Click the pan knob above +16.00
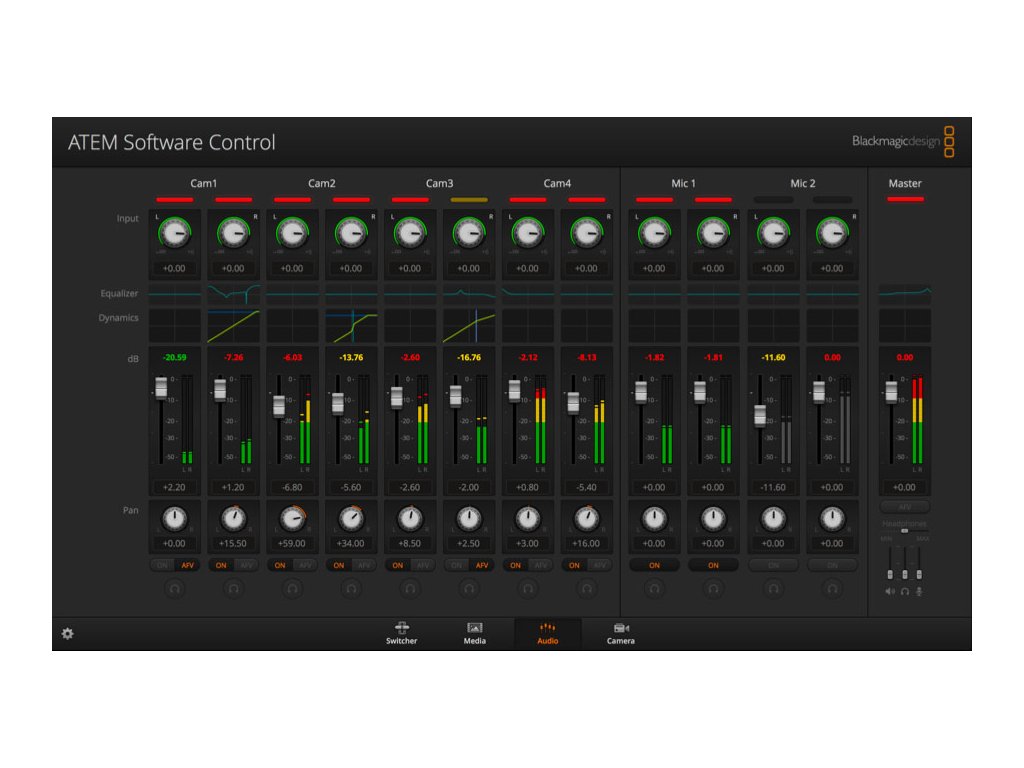Viewport: 1024px width, 768px height. (x=586, y=519)
